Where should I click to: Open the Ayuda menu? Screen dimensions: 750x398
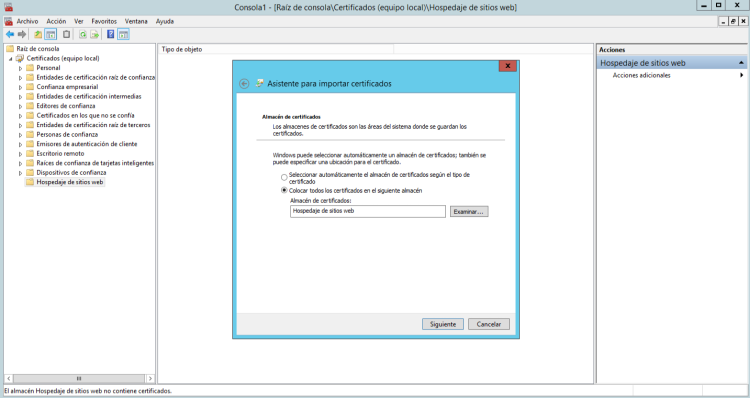(165, 22)
